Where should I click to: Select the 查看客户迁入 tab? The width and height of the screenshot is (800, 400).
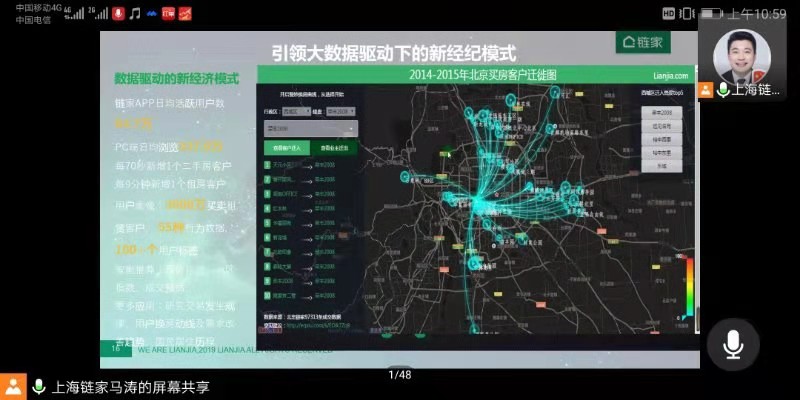click(x=286, y=148)
